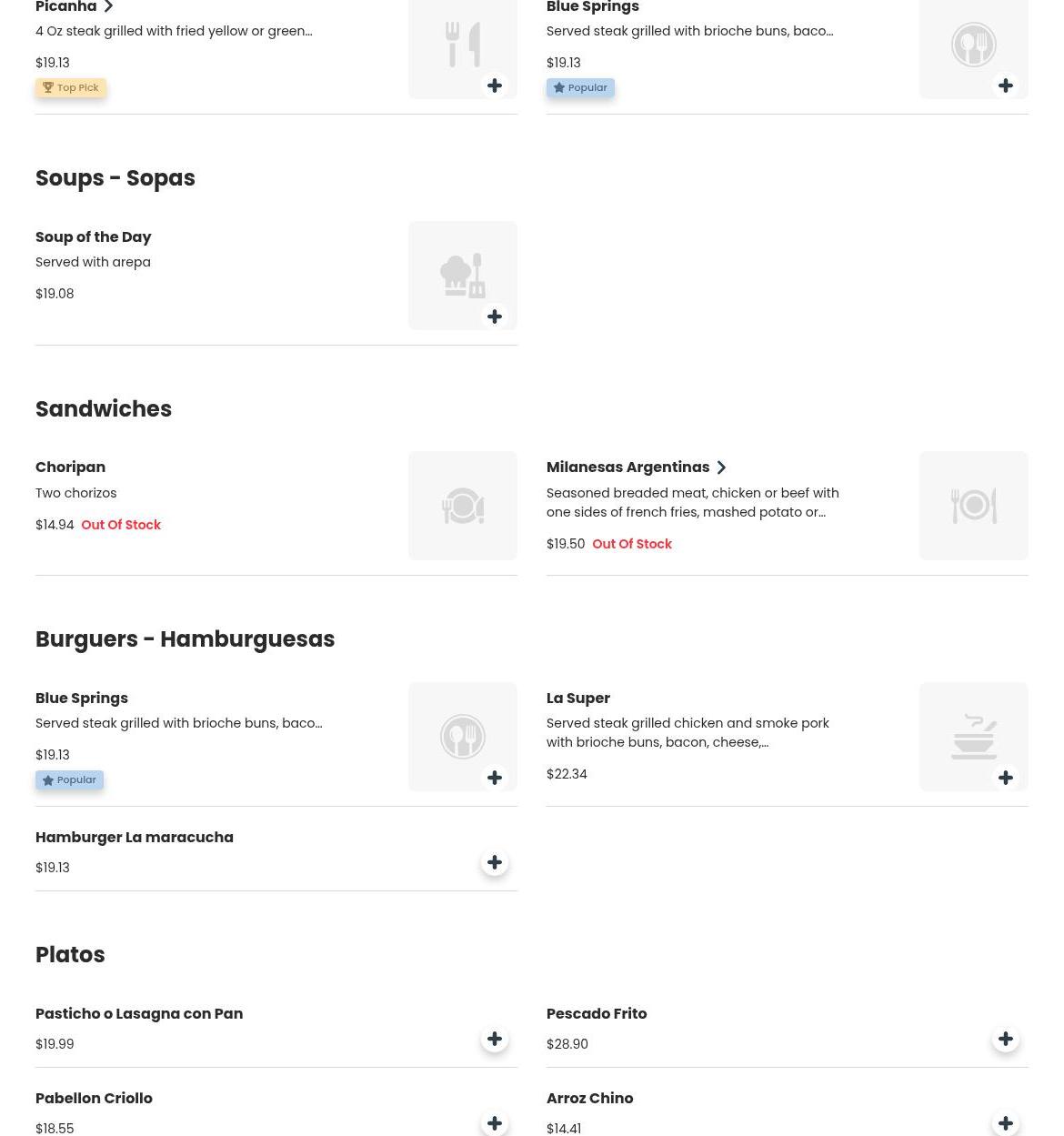
Task: Click the Soup of the Day thumbnail
Action: point(462,275)
